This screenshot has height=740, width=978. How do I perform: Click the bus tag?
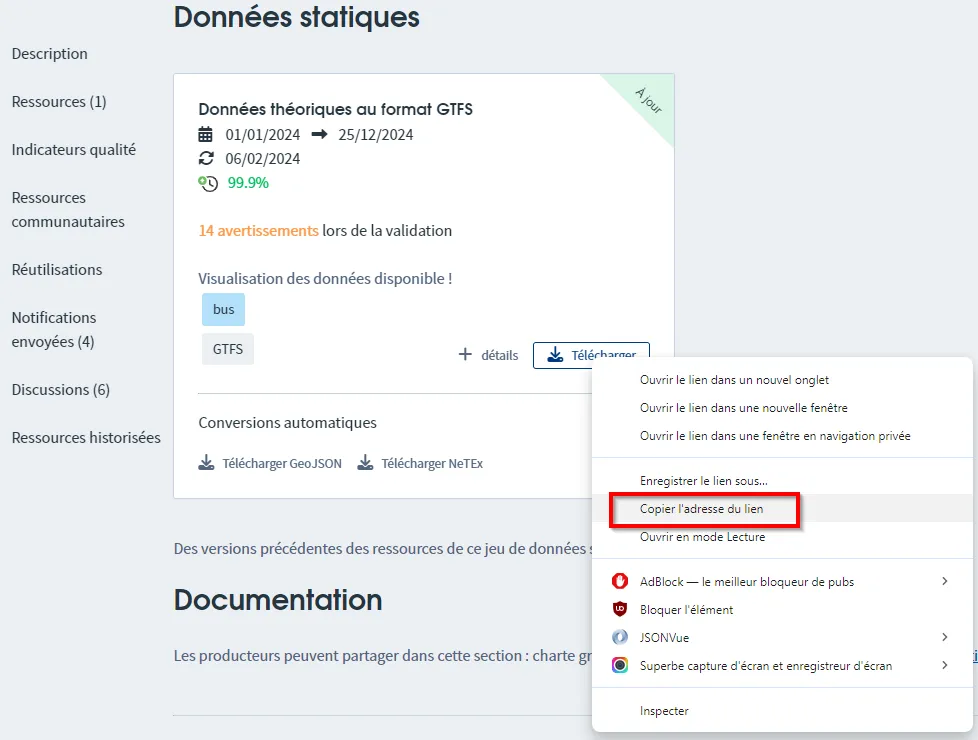[223, 309]
